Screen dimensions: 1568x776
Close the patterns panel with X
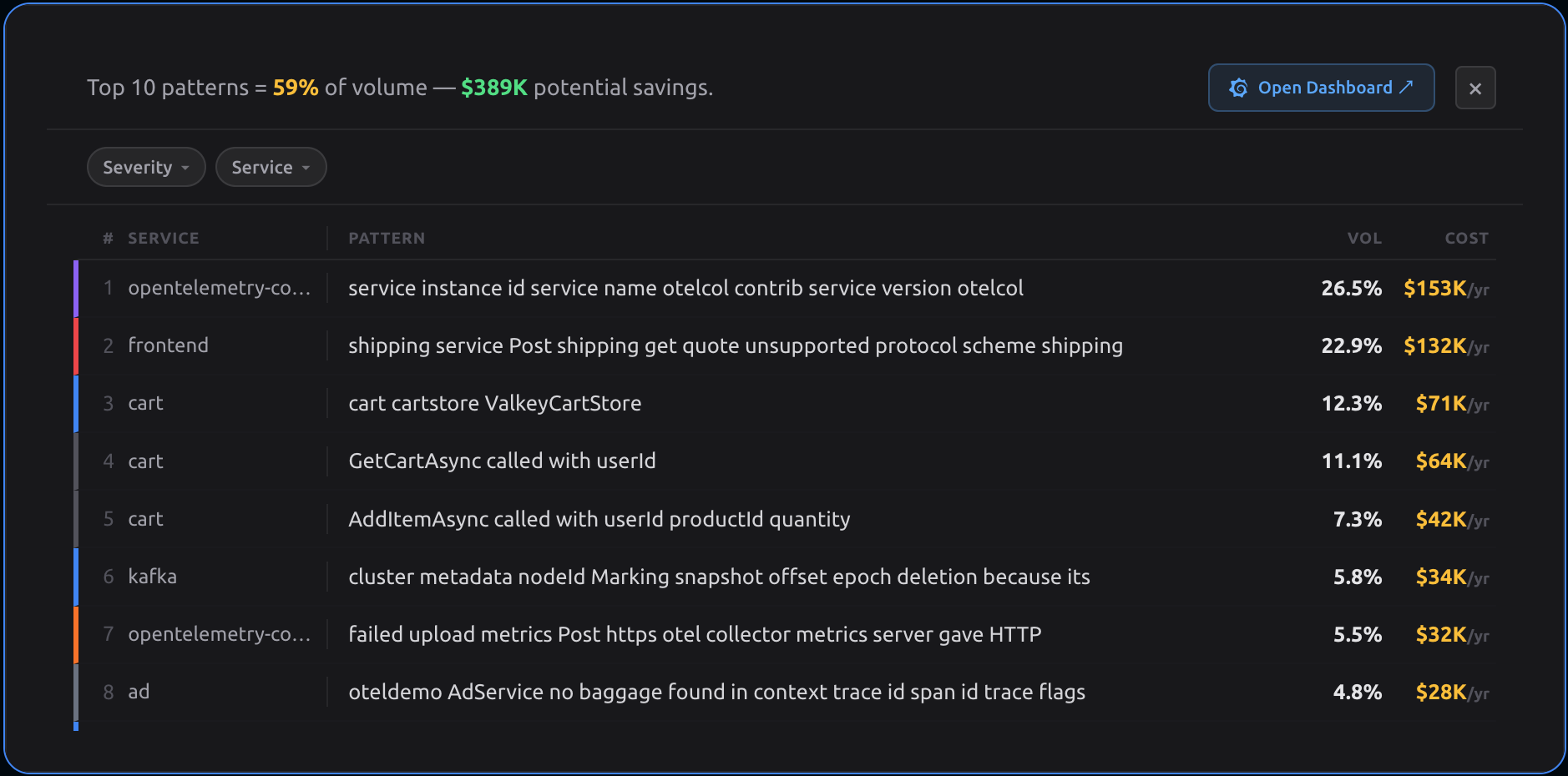click(1474, 88)
